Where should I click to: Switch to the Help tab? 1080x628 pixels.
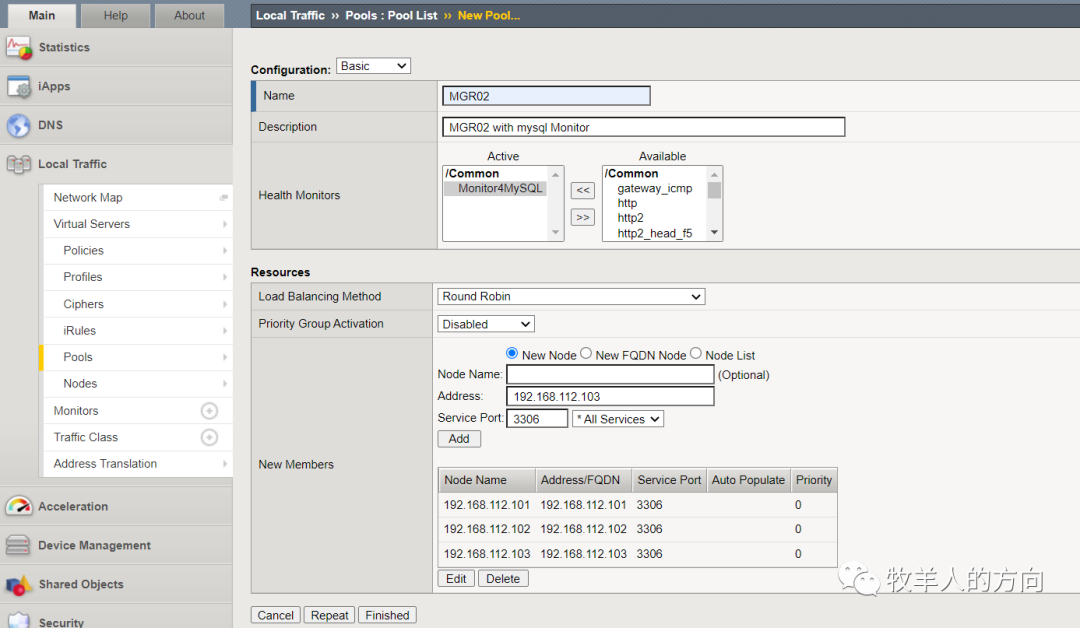click(x=116, y=15)
